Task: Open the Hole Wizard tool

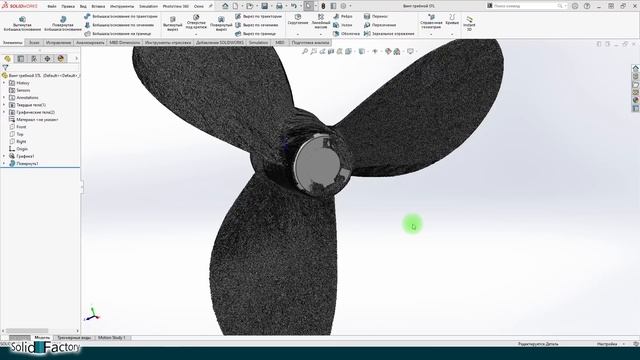Action: click(x=196, y=22)
